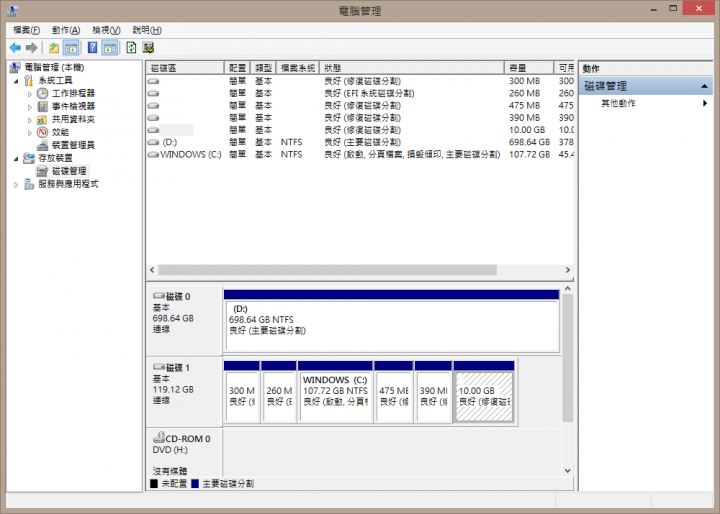Sort by 檔案系統 column header
The height and width of the screenshot is (514, 720).
click(x=298, y=68)
